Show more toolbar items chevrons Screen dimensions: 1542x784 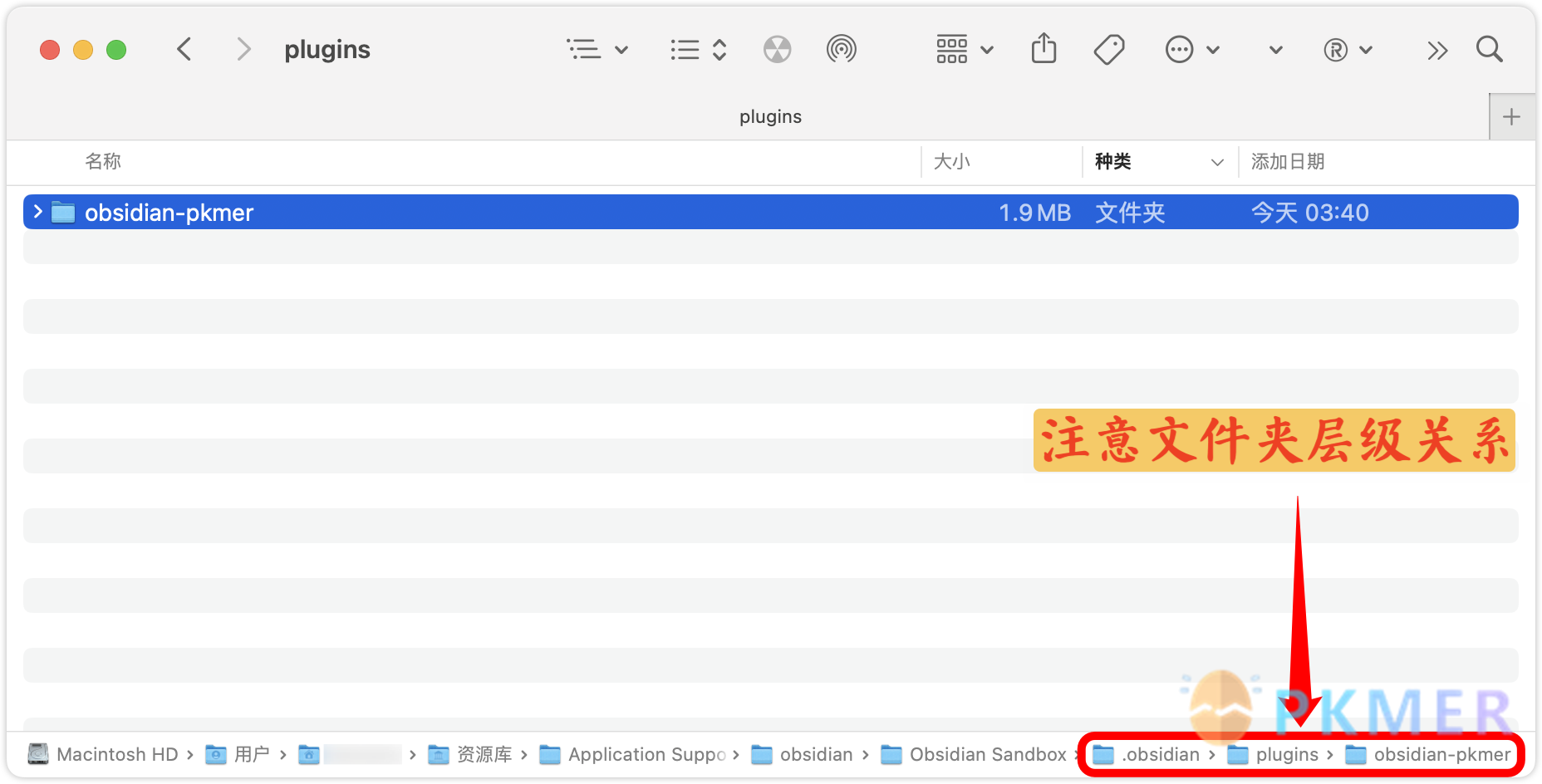pyautogui.click(x=1437, y=51)
